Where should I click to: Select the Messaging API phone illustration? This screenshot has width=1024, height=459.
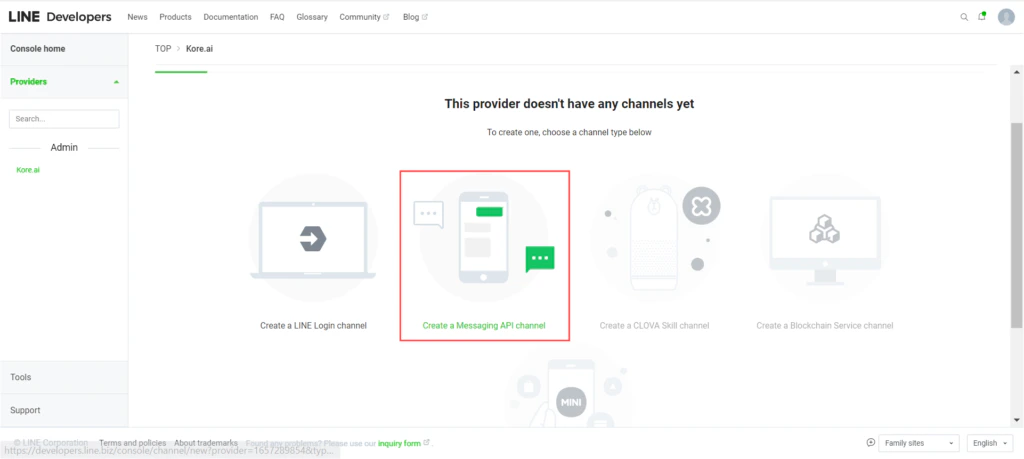tap(484, 238)
